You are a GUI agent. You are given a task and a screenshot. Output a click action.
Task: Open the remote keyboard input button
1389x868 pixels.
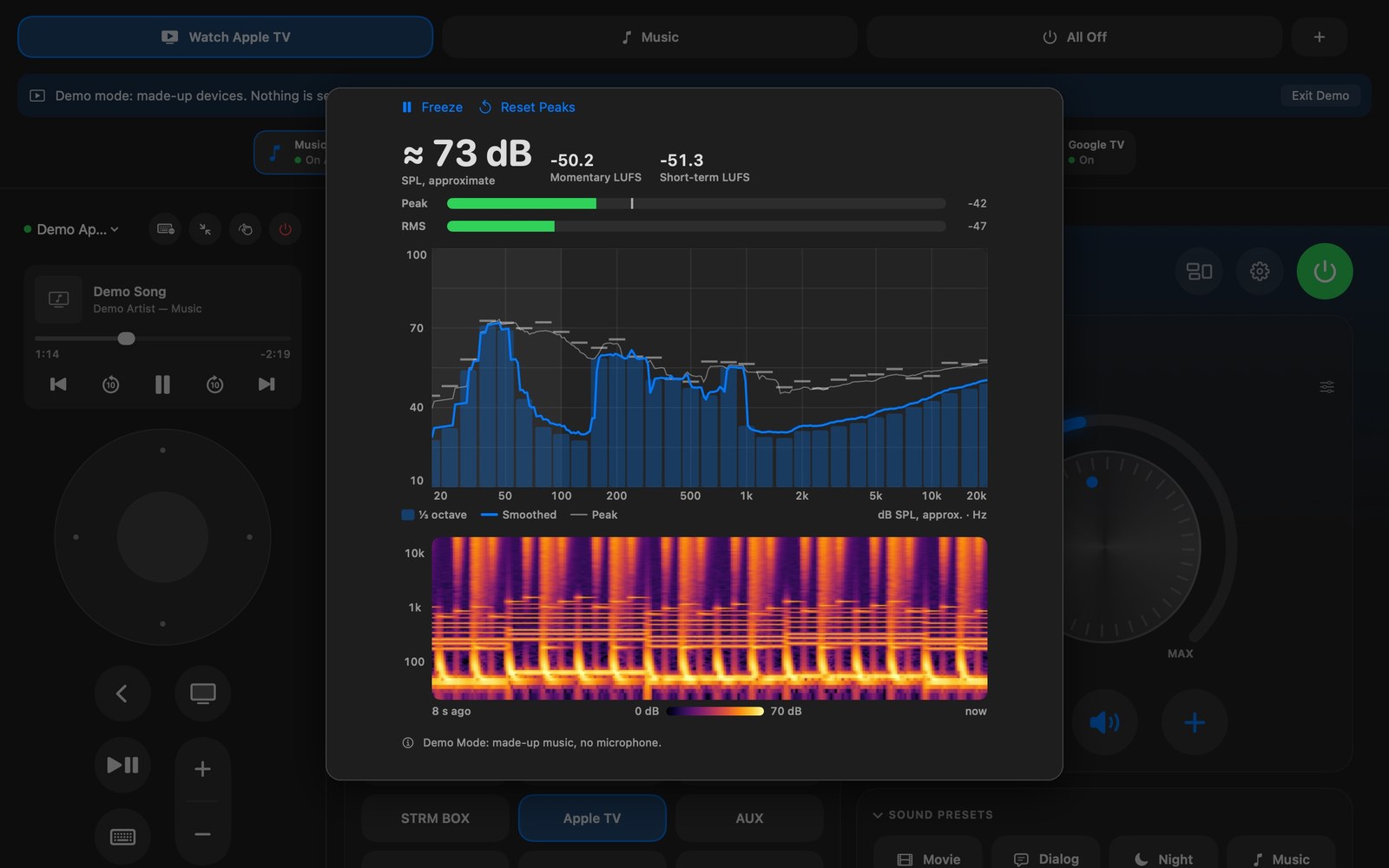[x=122, y=837]
